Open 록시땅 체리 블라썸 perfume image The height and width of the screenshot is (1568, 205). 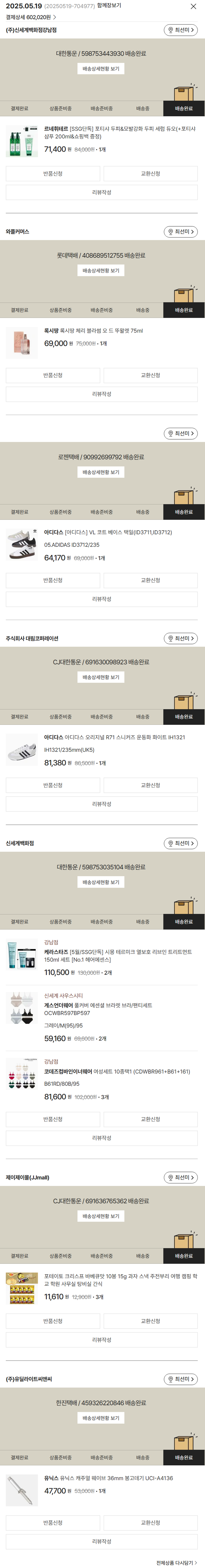click(22, 342)
